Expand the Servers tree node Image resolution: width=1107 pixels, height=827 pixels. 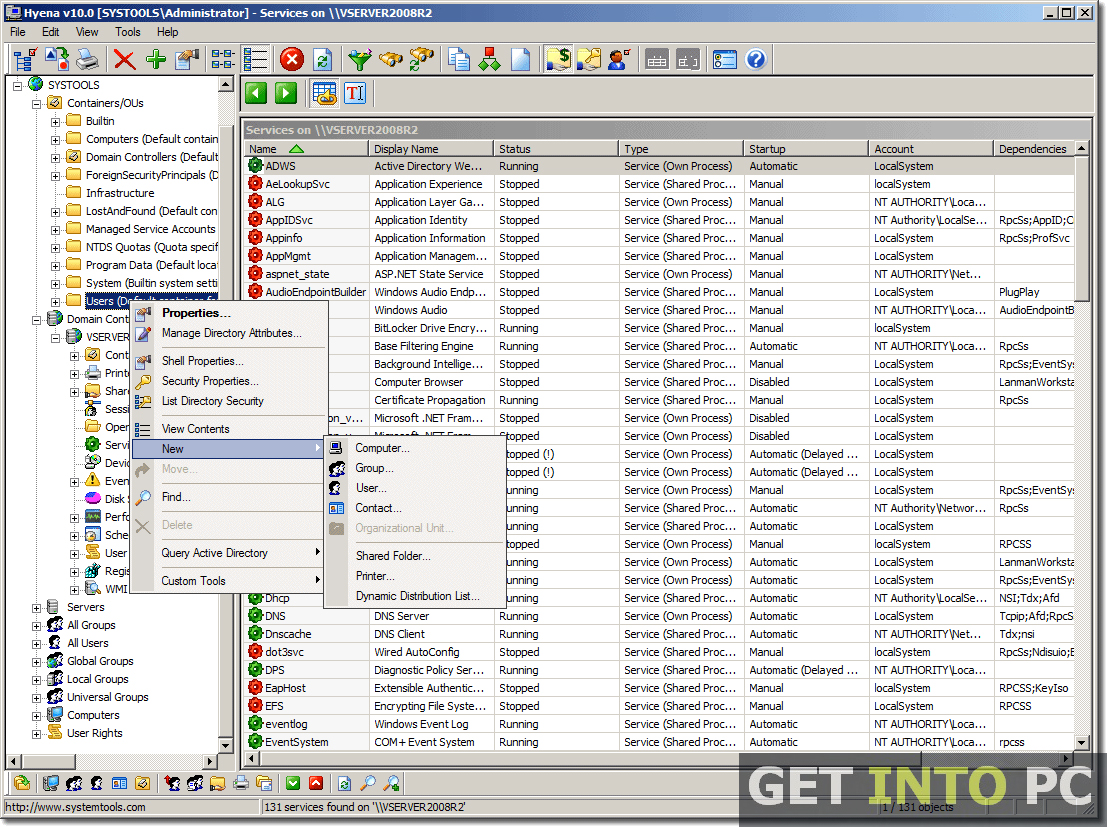(x=37, y=608)
